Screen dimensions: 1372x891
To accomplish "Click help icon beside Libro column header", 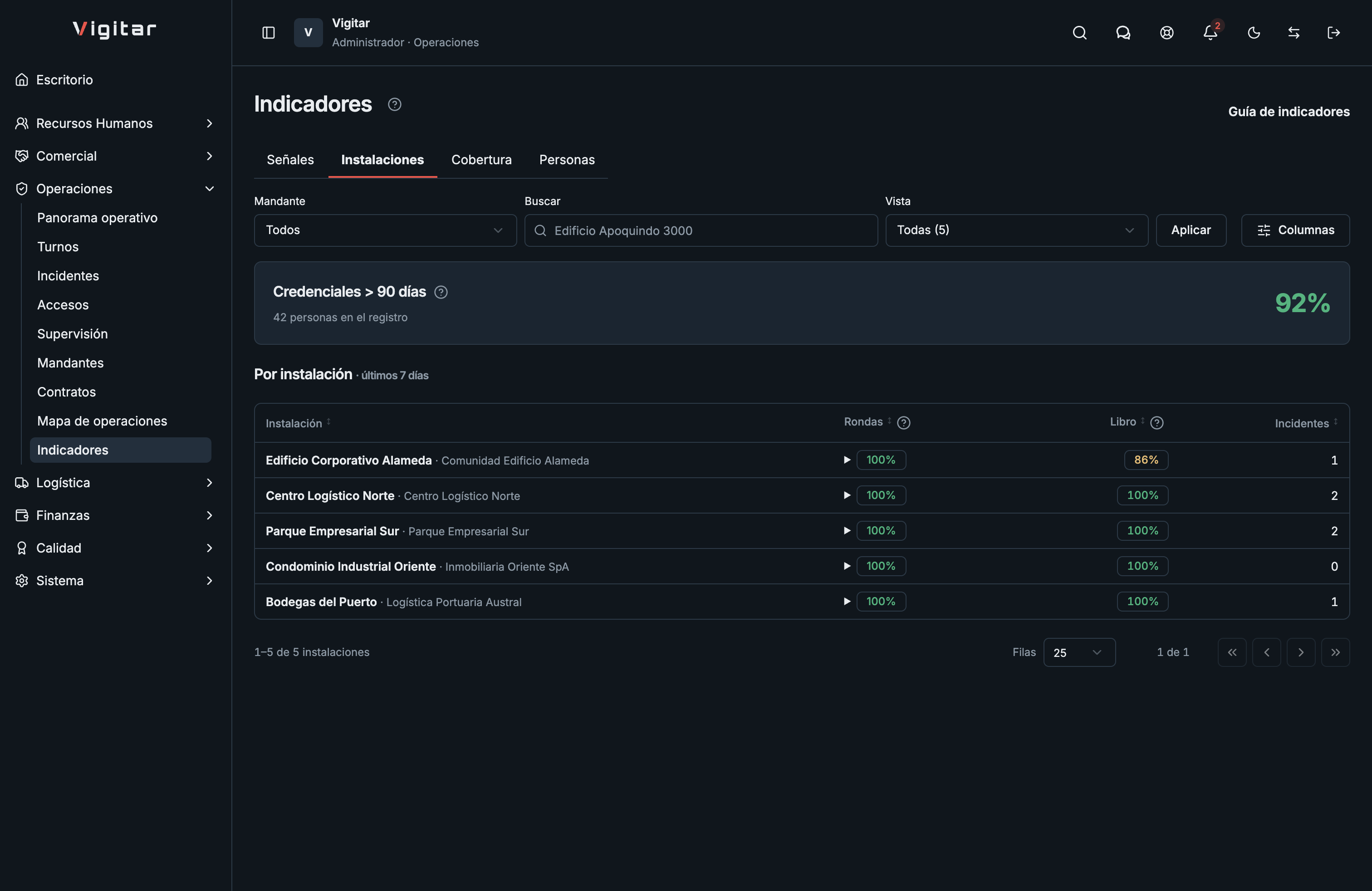I will [1156, 423].
